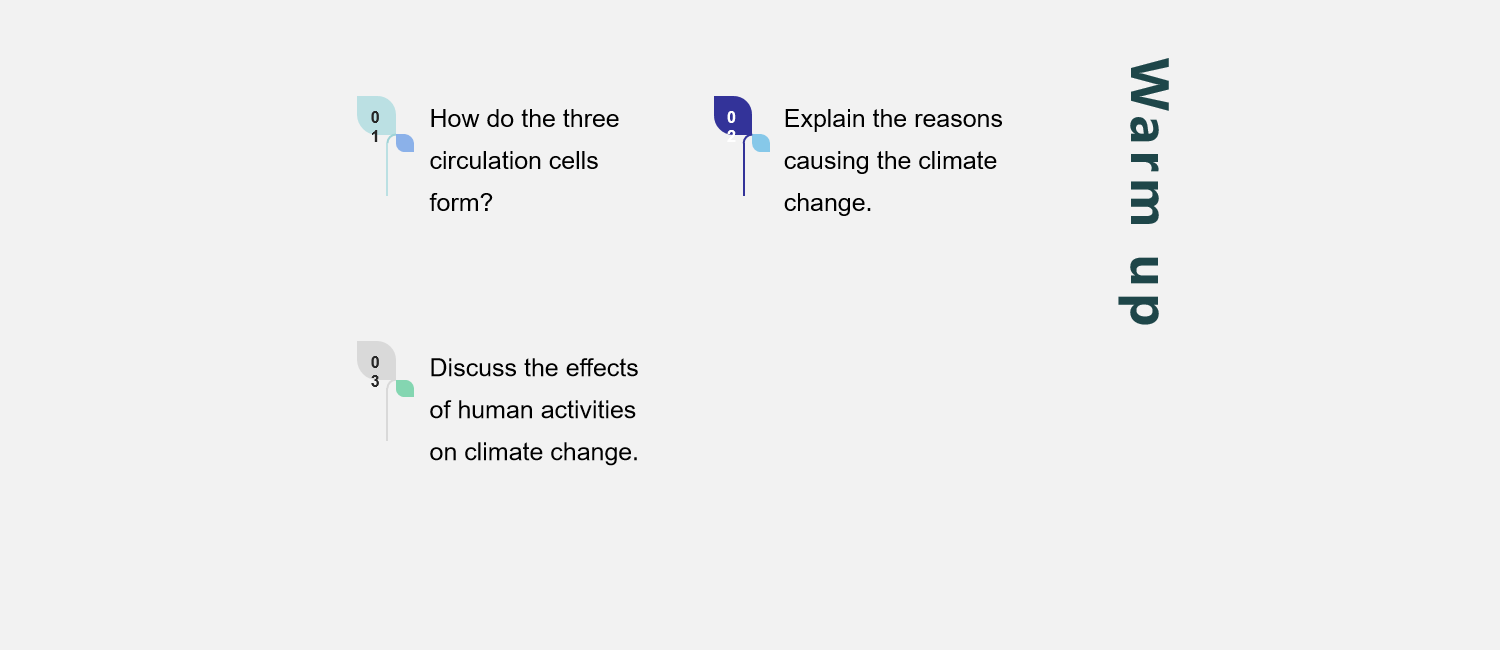Select the "Discuss the effects" text line
1501x651 pixels.
tap(533, 368)
